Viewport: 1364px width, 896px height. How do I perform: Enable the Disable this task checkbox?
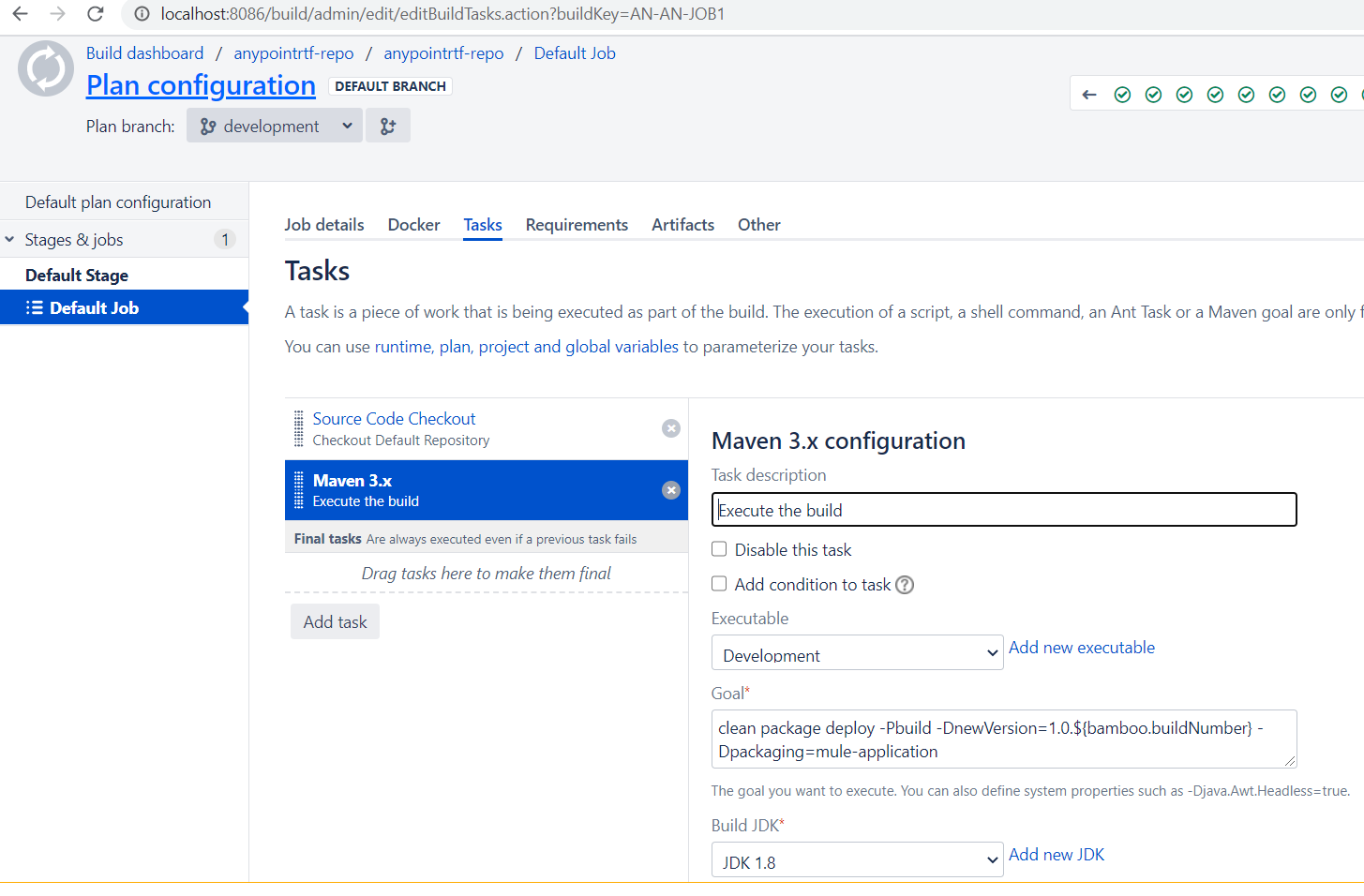tap(719, 549)
